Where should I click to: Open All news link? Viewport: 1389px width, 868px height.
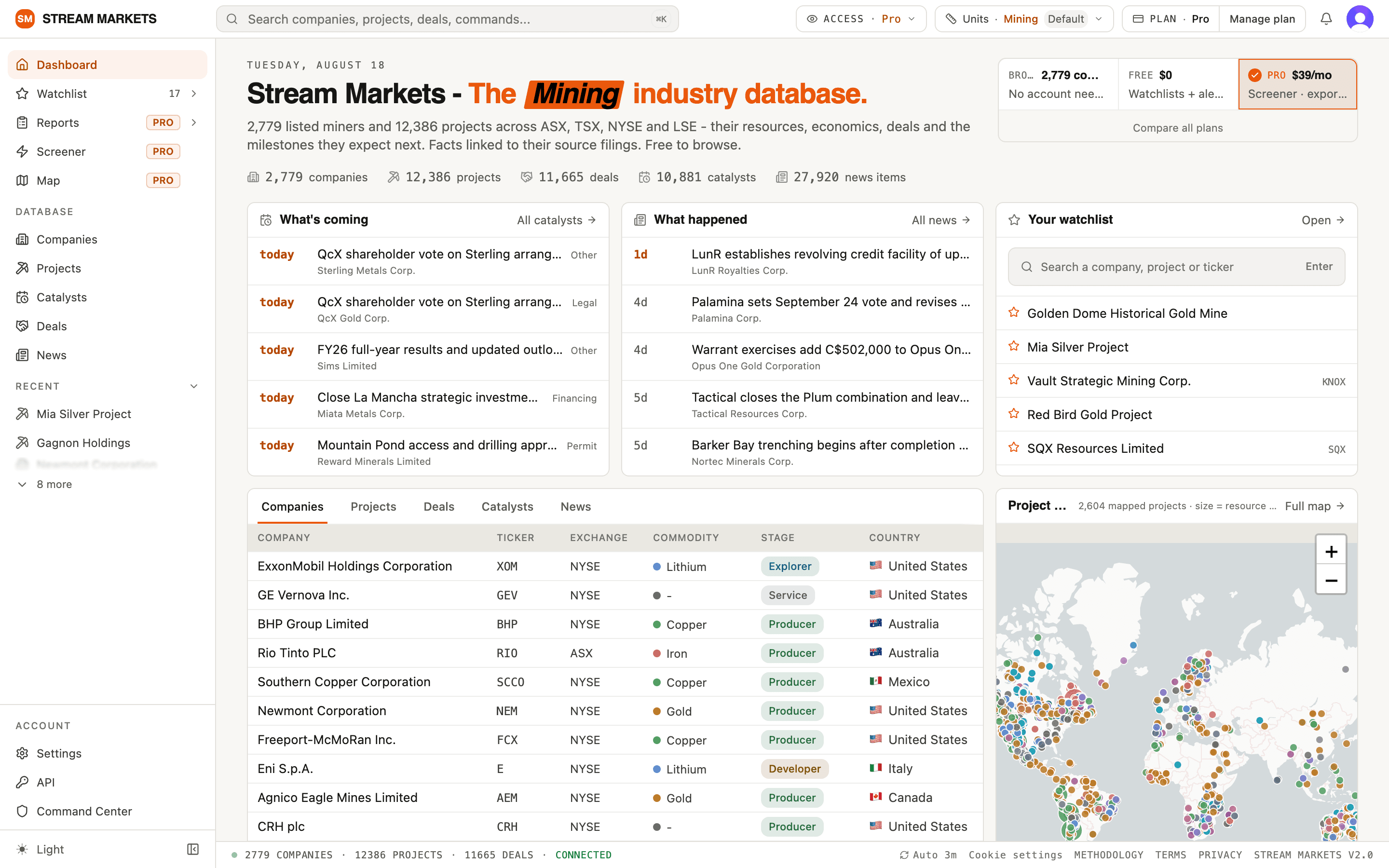click(941, 220)
